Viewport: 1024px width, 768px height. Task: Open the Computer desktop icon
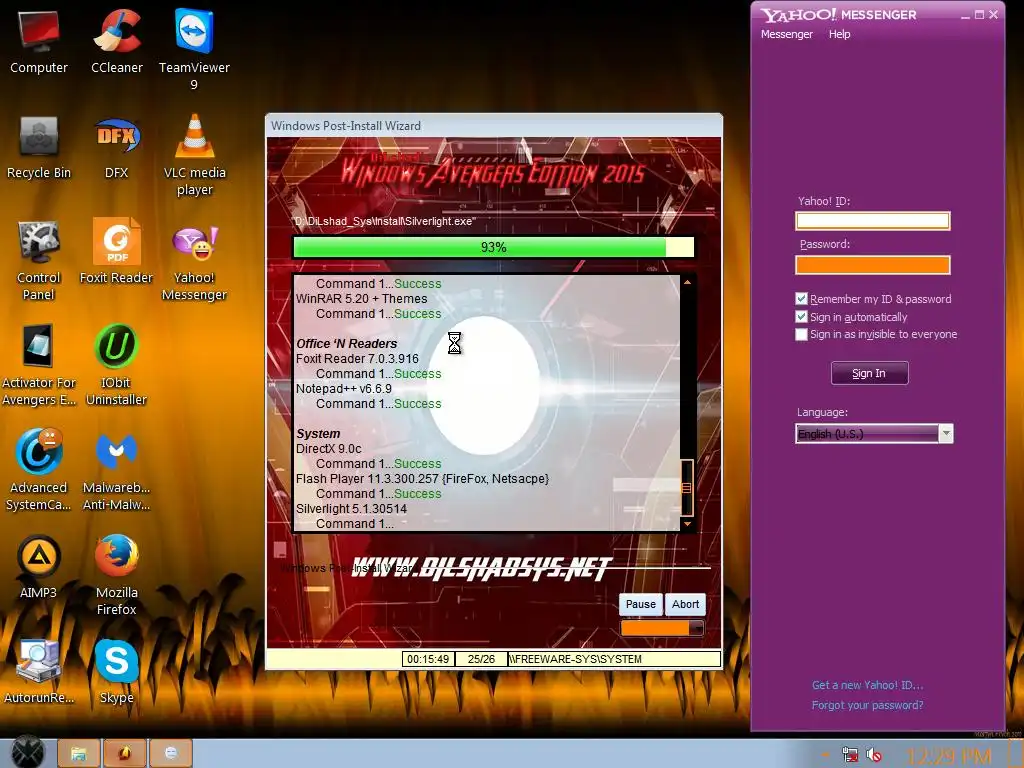[39, 41]
